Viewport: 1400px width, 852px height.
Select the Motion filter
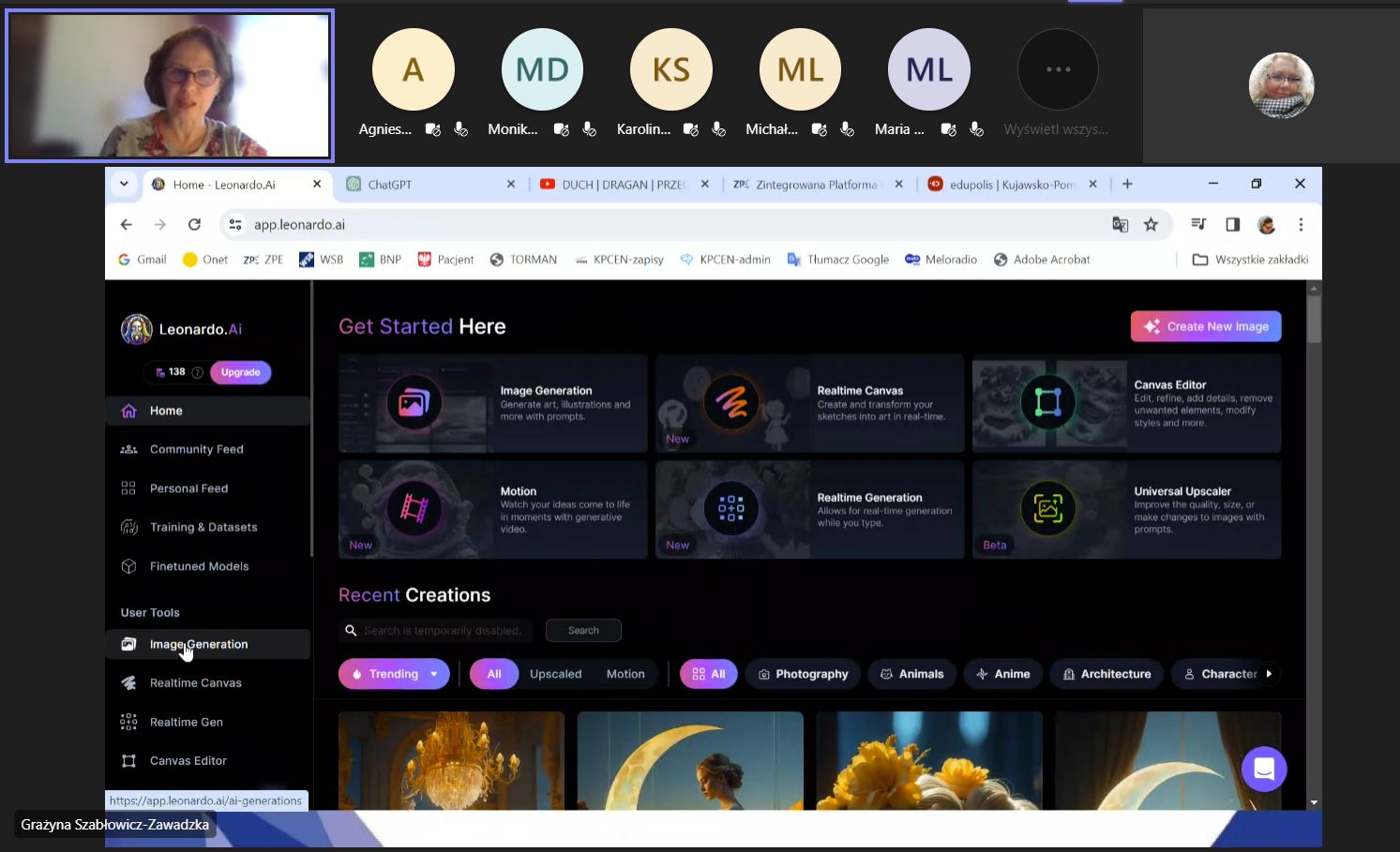pos(625,674)
